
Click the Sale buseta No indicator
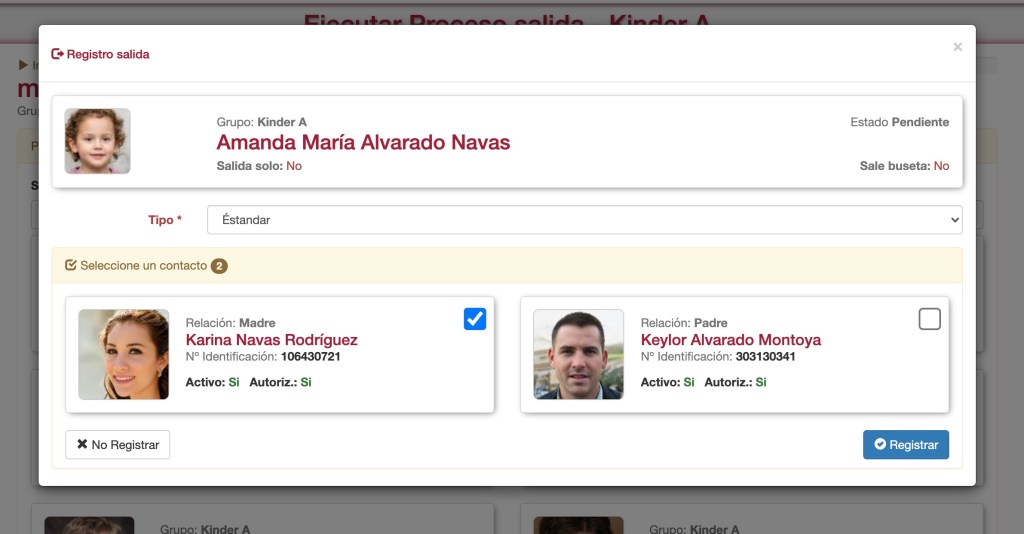pos(904,166)
